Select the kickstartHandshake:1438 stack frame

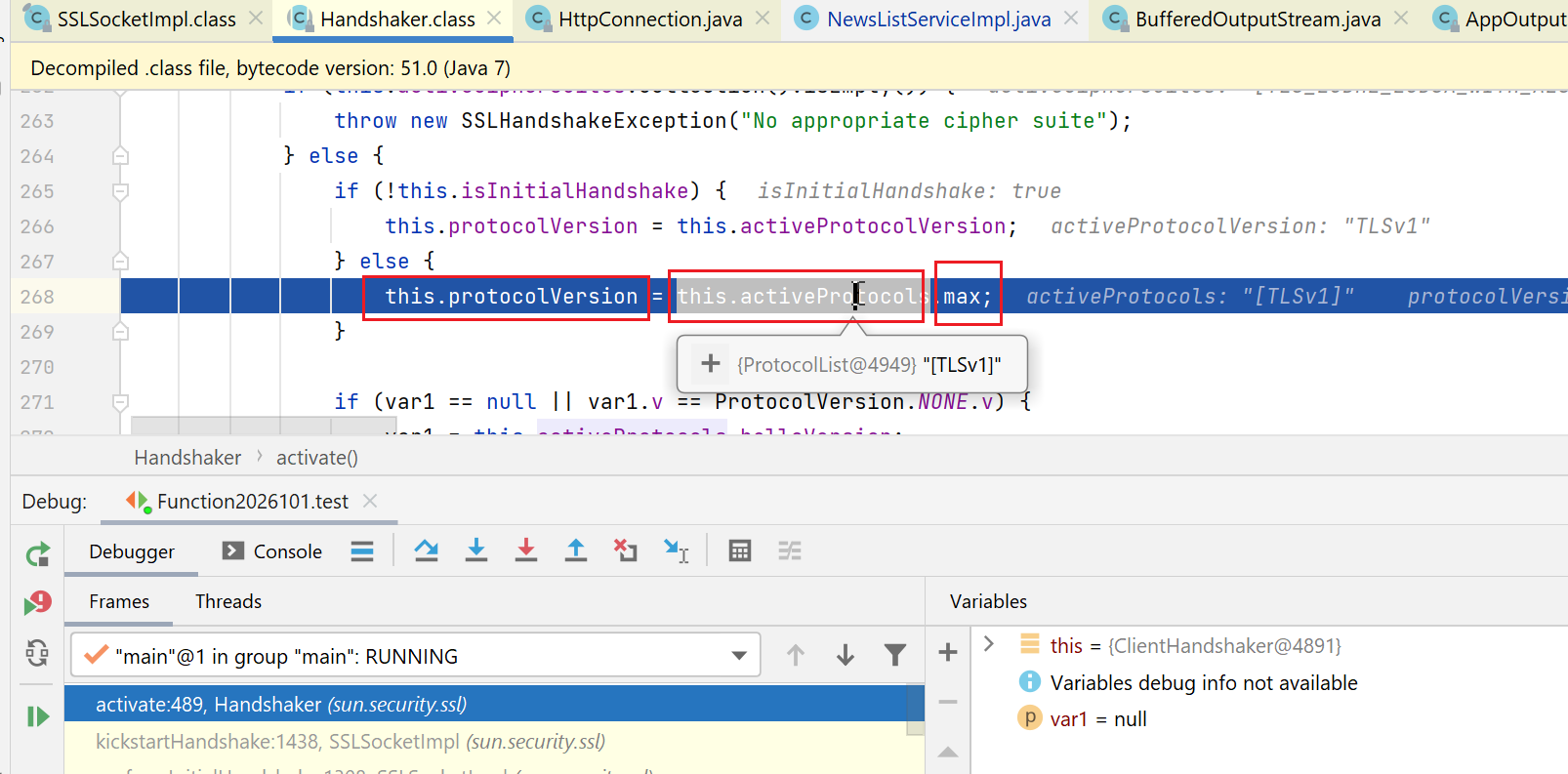pos(350,742)
